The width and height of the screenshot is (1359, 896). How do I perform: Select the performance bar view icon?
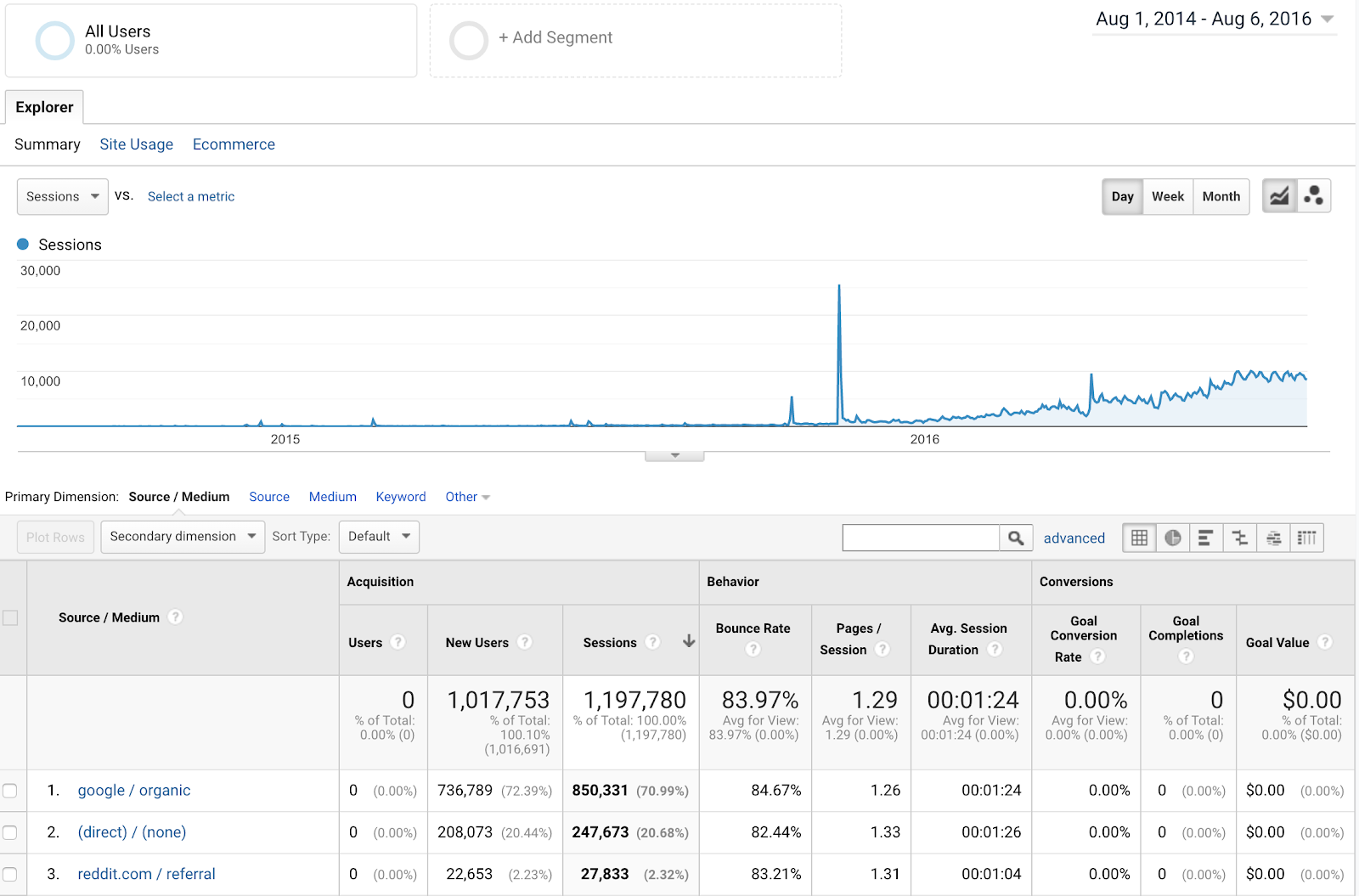pos(1206,538)
